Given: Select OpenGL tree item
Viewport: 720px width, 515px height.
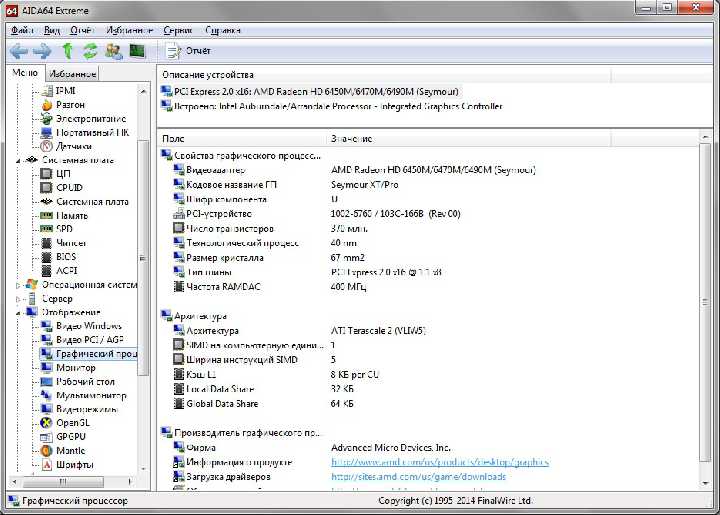Looking at the screenshot, I should point(65,422).
